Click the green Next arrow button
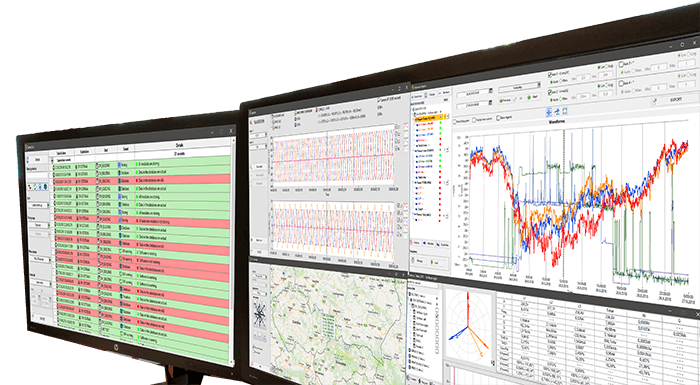This screenshot has width=700, height=385. [x=533, y=97]
